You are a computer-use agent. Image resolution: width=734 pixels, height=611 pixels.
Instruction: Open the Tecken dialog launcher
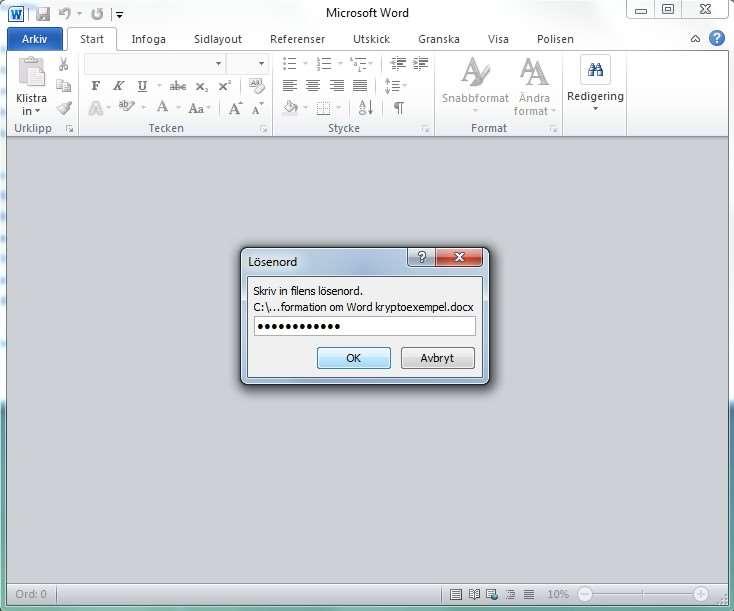tap(264, 129)
